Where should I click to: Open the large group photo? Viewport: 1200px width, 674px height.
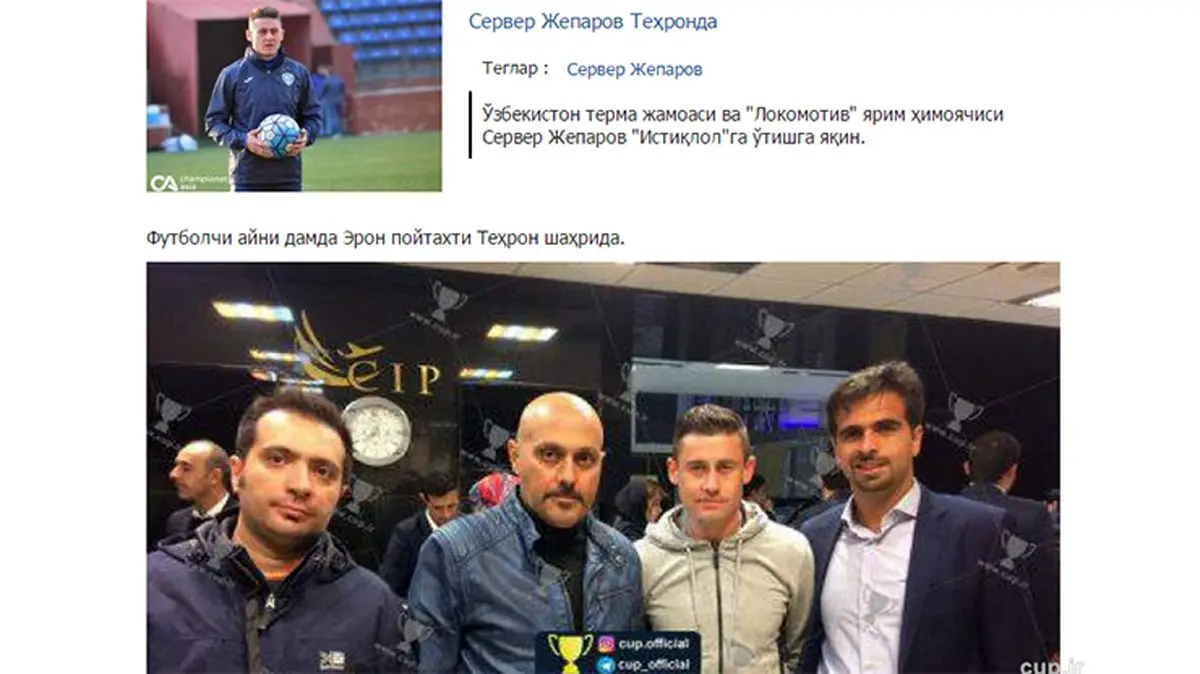coord(603,468)
